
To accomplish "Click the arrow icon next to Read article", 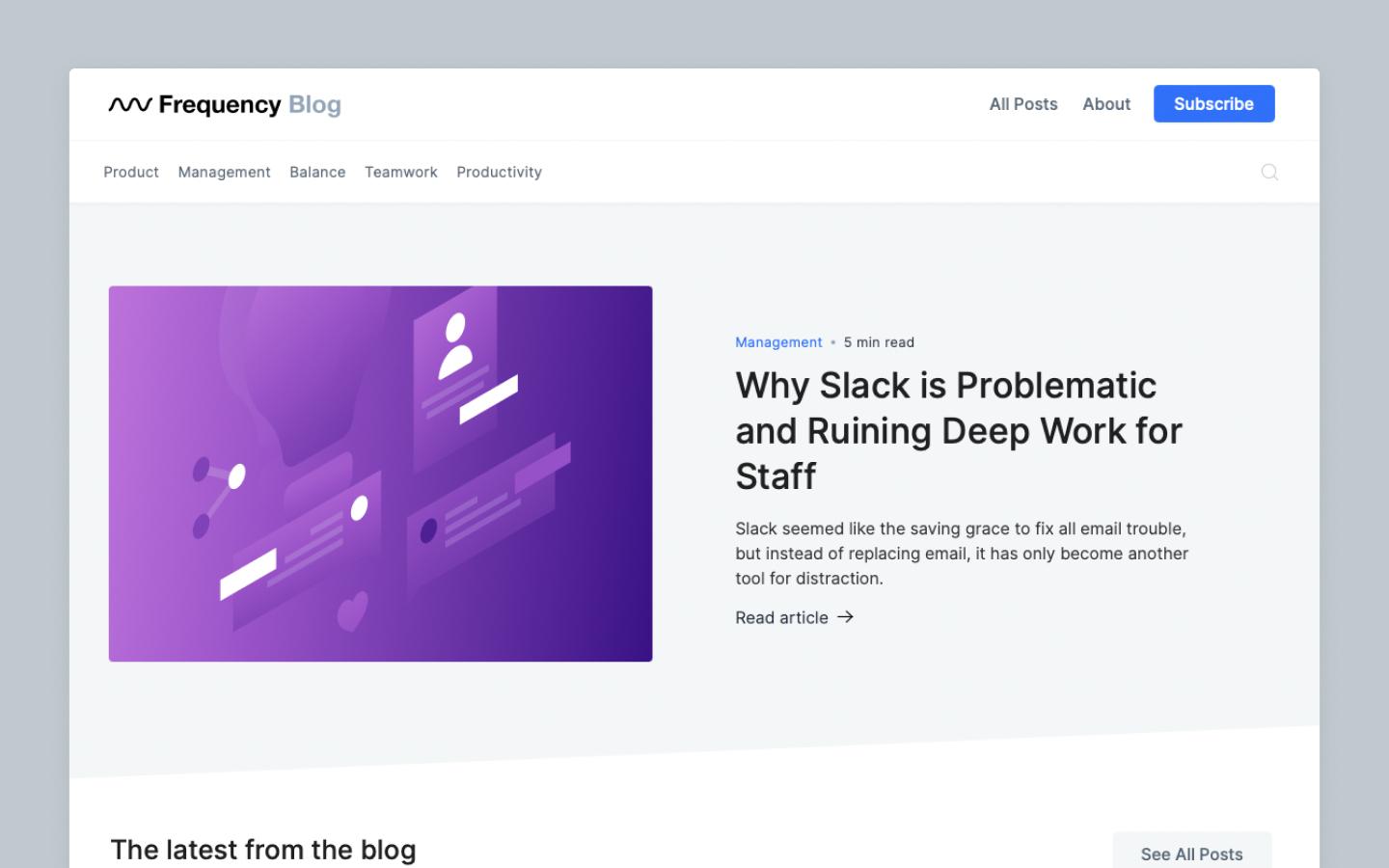I will tap(845, 617).
